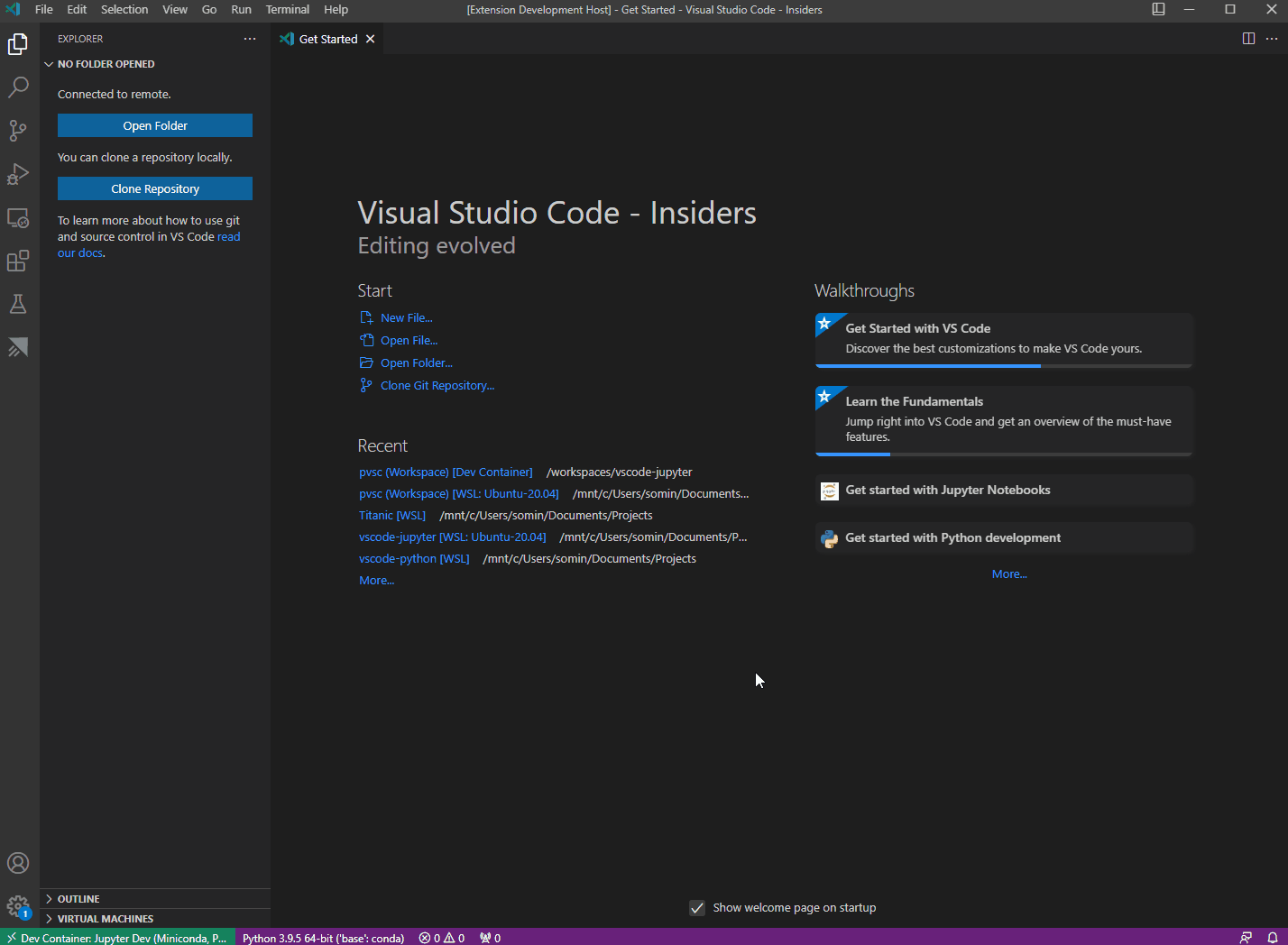The width and height of the screenshot is (1288, 945).
Task: Open the Terminal menu
Action: tap(287, 10)
